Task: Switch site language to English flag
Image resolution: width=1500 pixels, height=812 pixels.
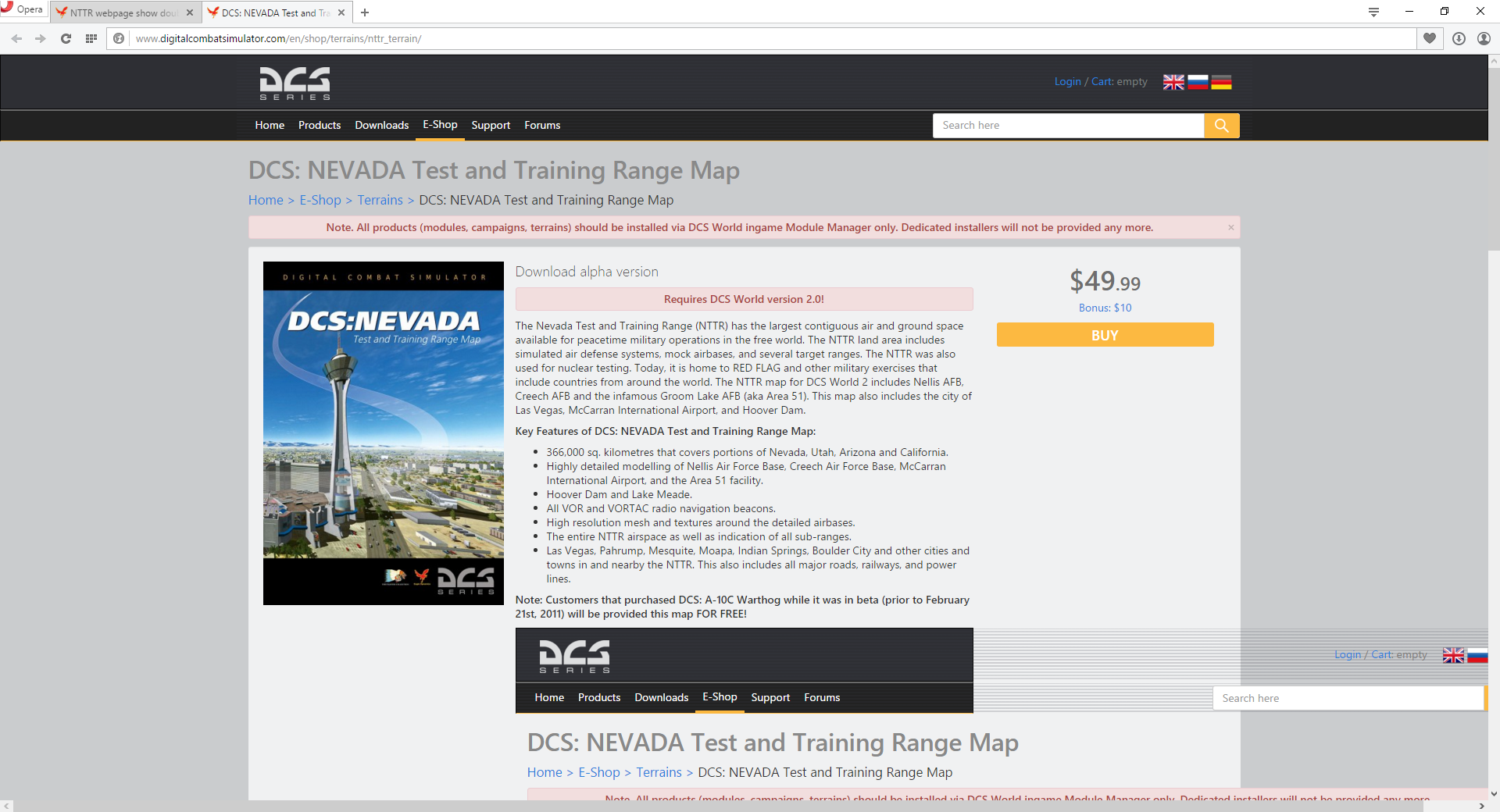Action: click(1173, 82)
